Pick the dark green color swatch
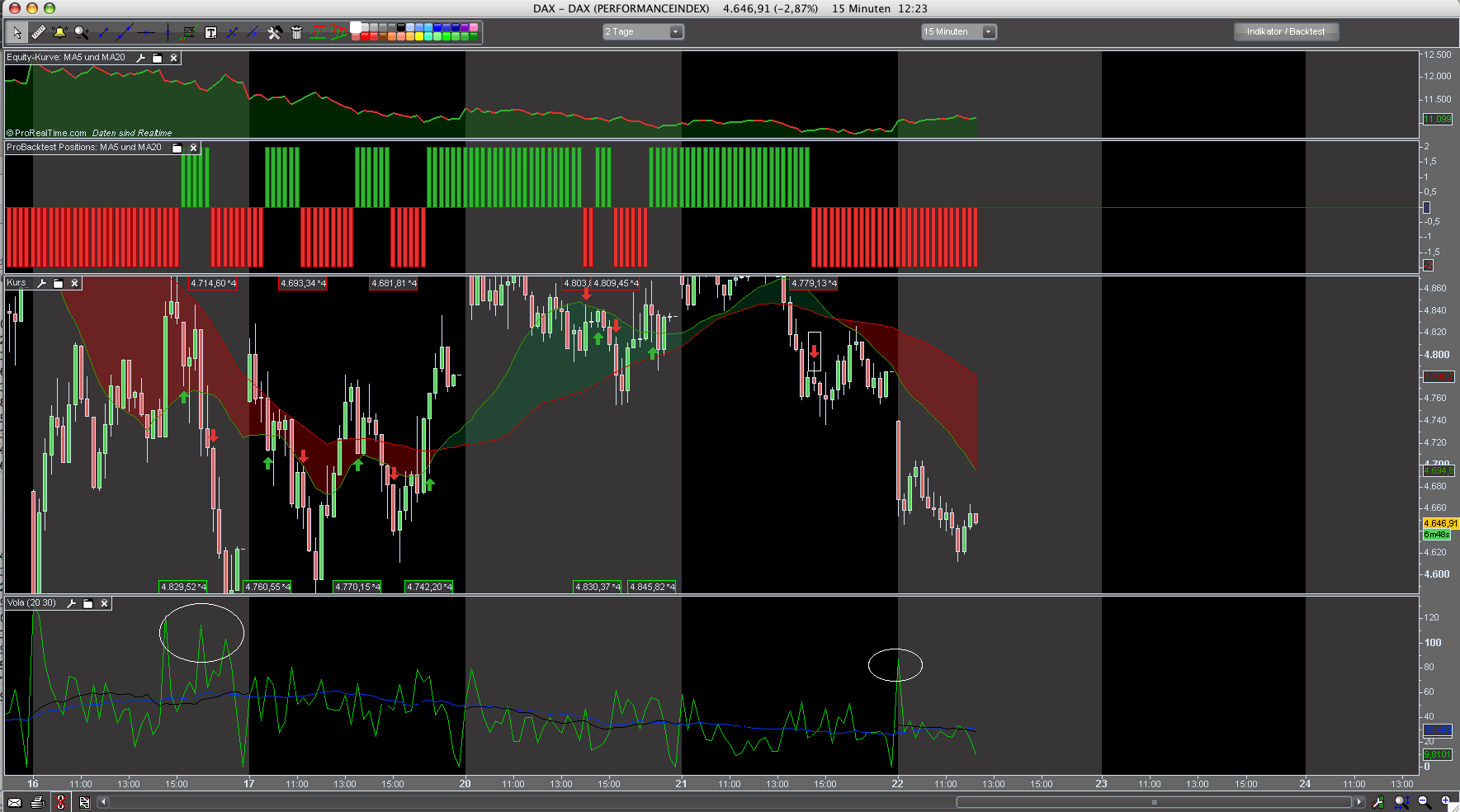Viewport: 1460px width, 812px height. (x=474, y=36)
